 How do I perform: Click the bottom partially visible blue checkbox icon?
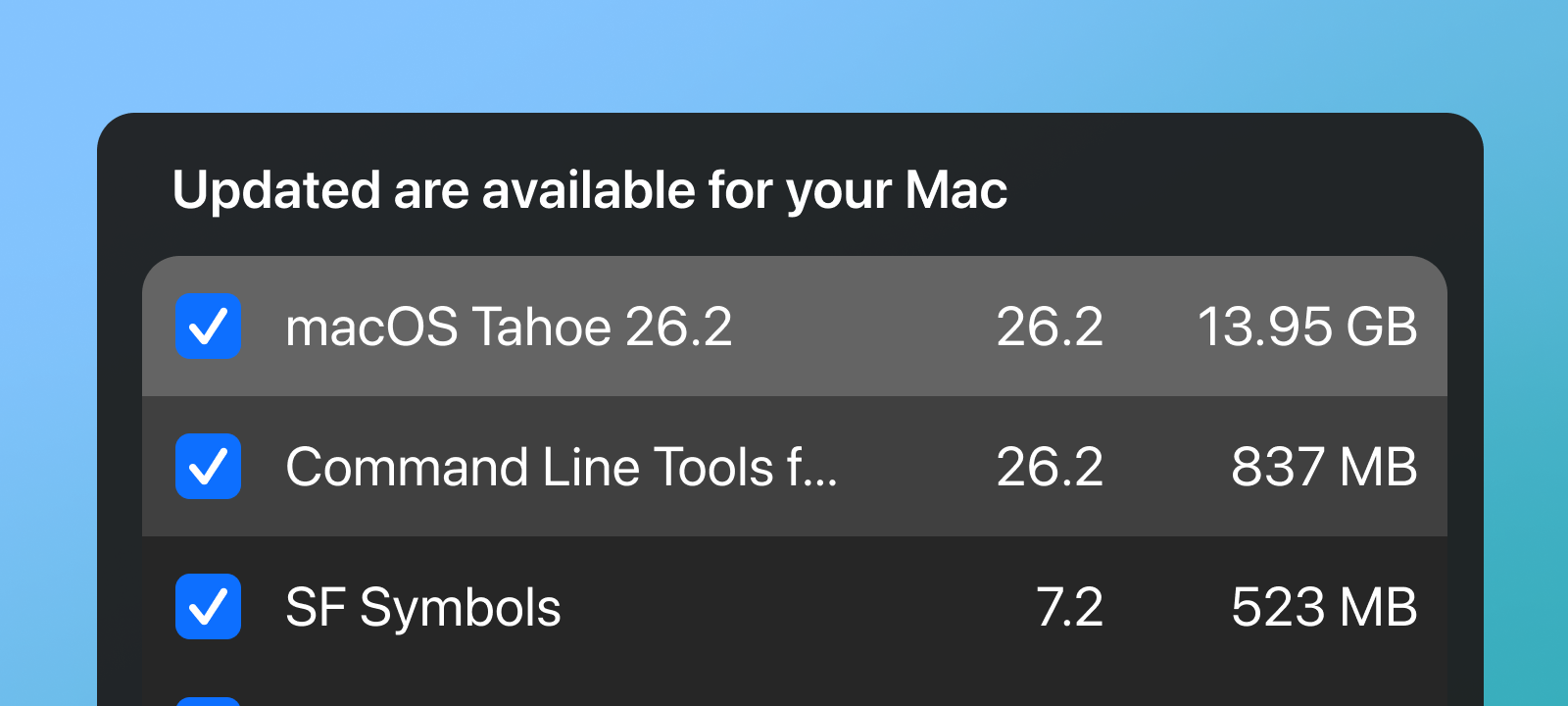(208, 701)
